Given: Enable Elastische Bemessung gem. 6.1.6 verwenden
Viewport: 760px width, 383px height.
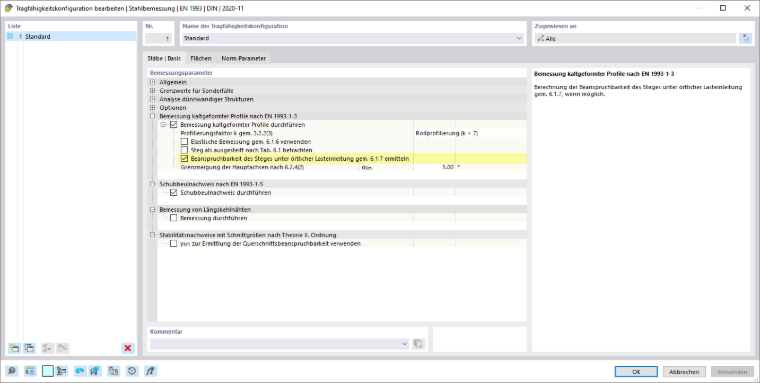Looking at the screenshot, I should tap(184, 142).
